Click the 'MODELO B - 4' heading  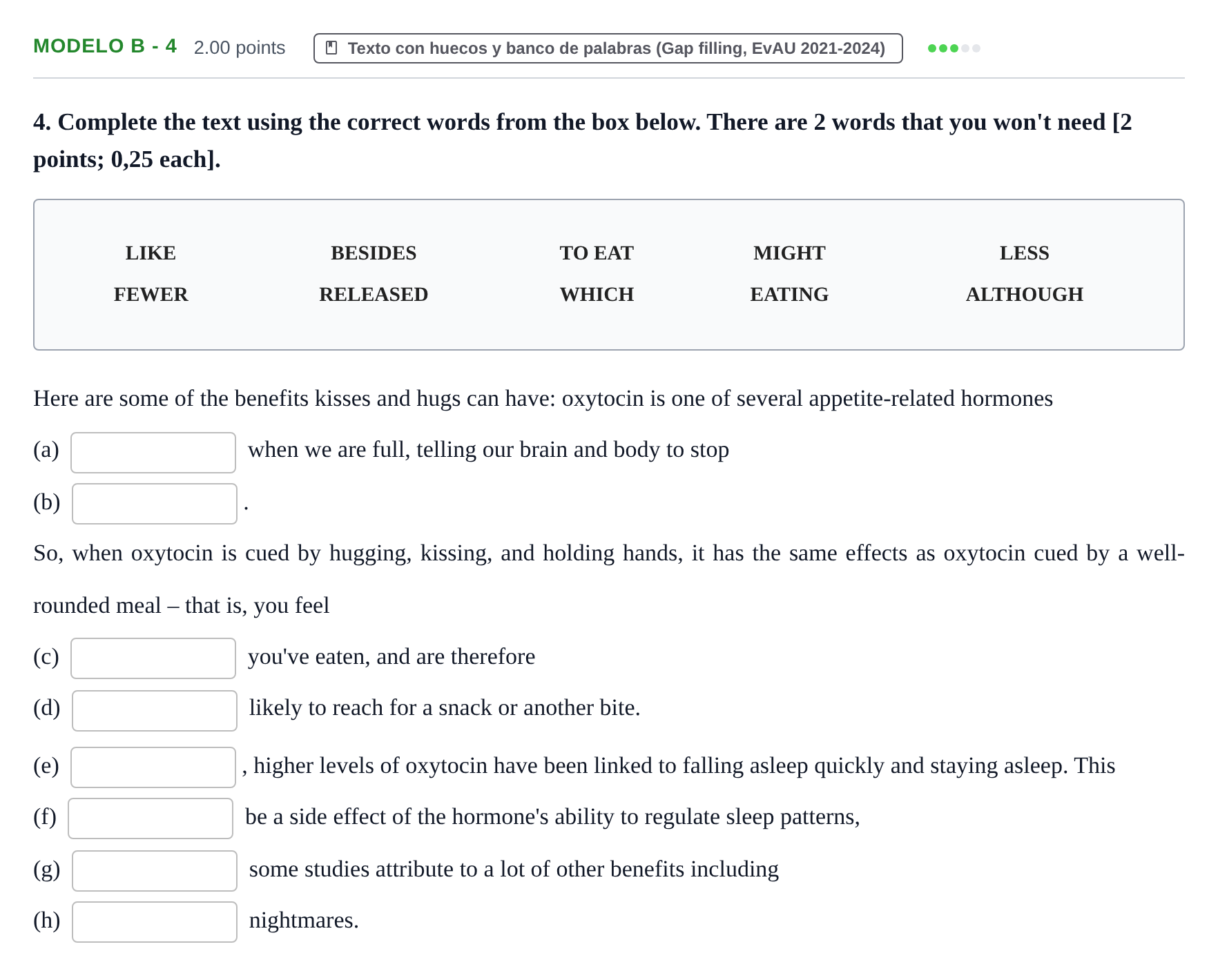pyautogui.click(x=105, y=46)
